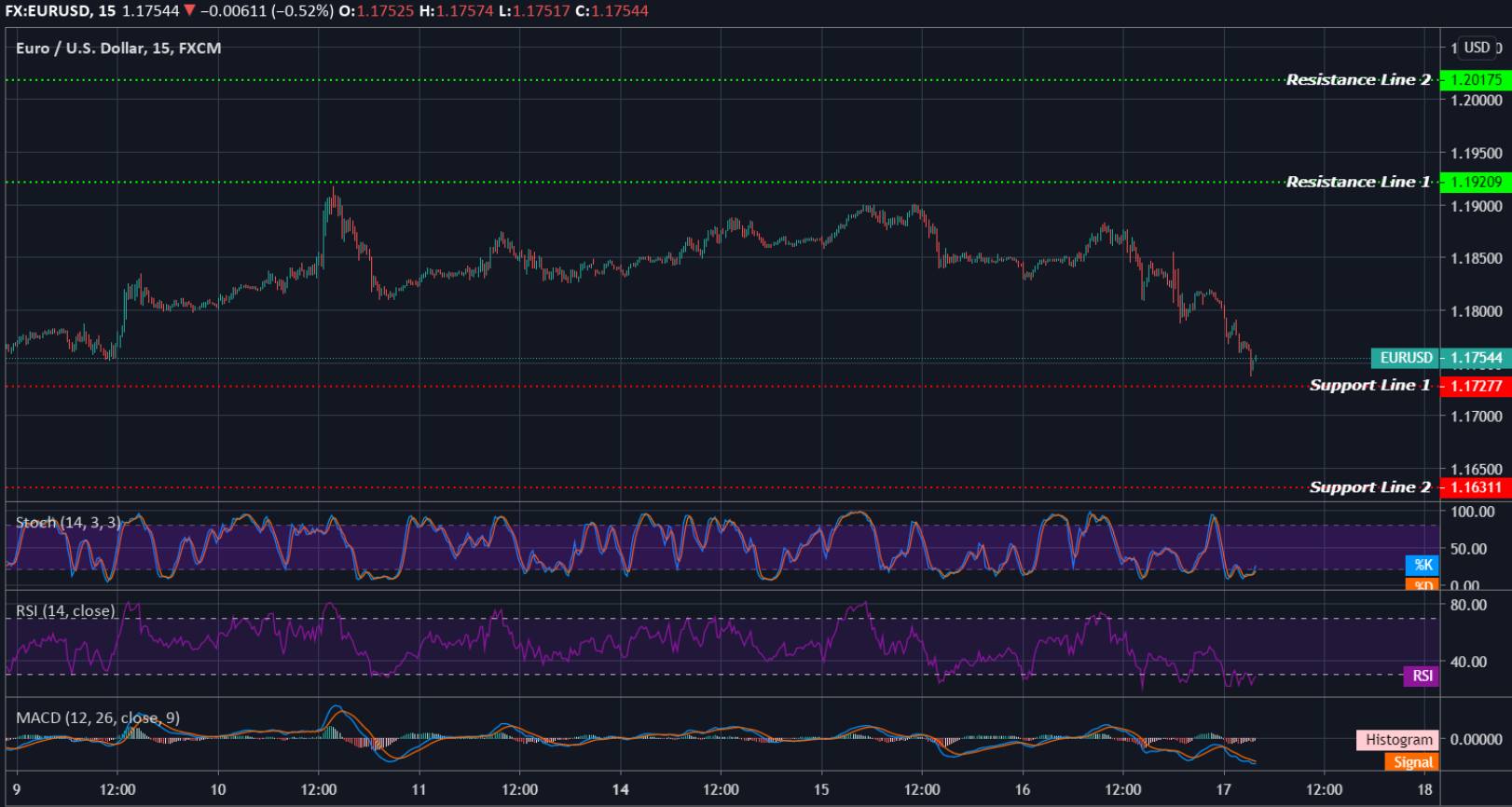Click the 80.00 RSI scale value
Screen dimensions: 1512x807
tap(1469, 605)
